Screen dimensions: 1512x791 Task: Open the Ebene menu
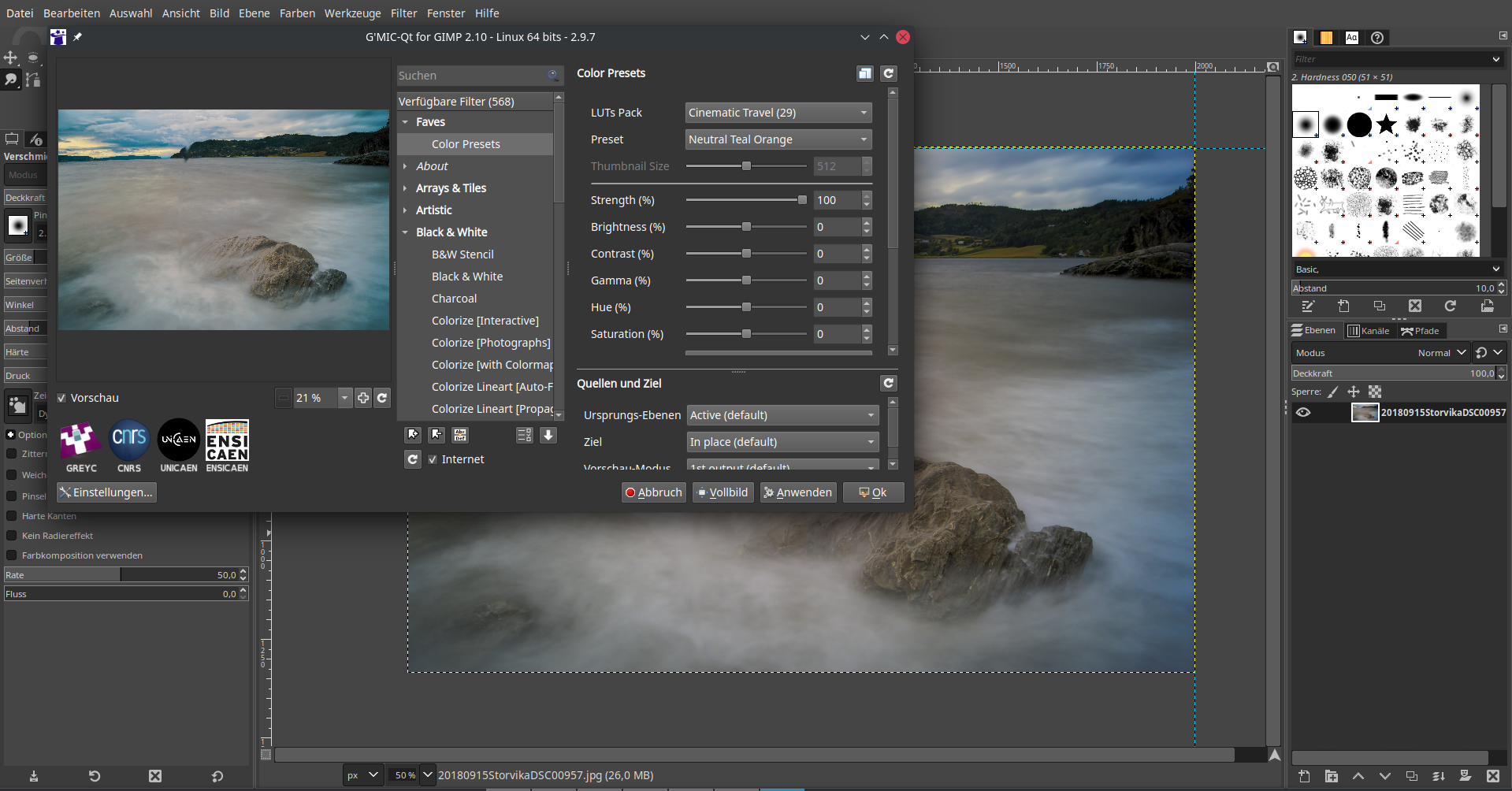(x=254, y=13)
